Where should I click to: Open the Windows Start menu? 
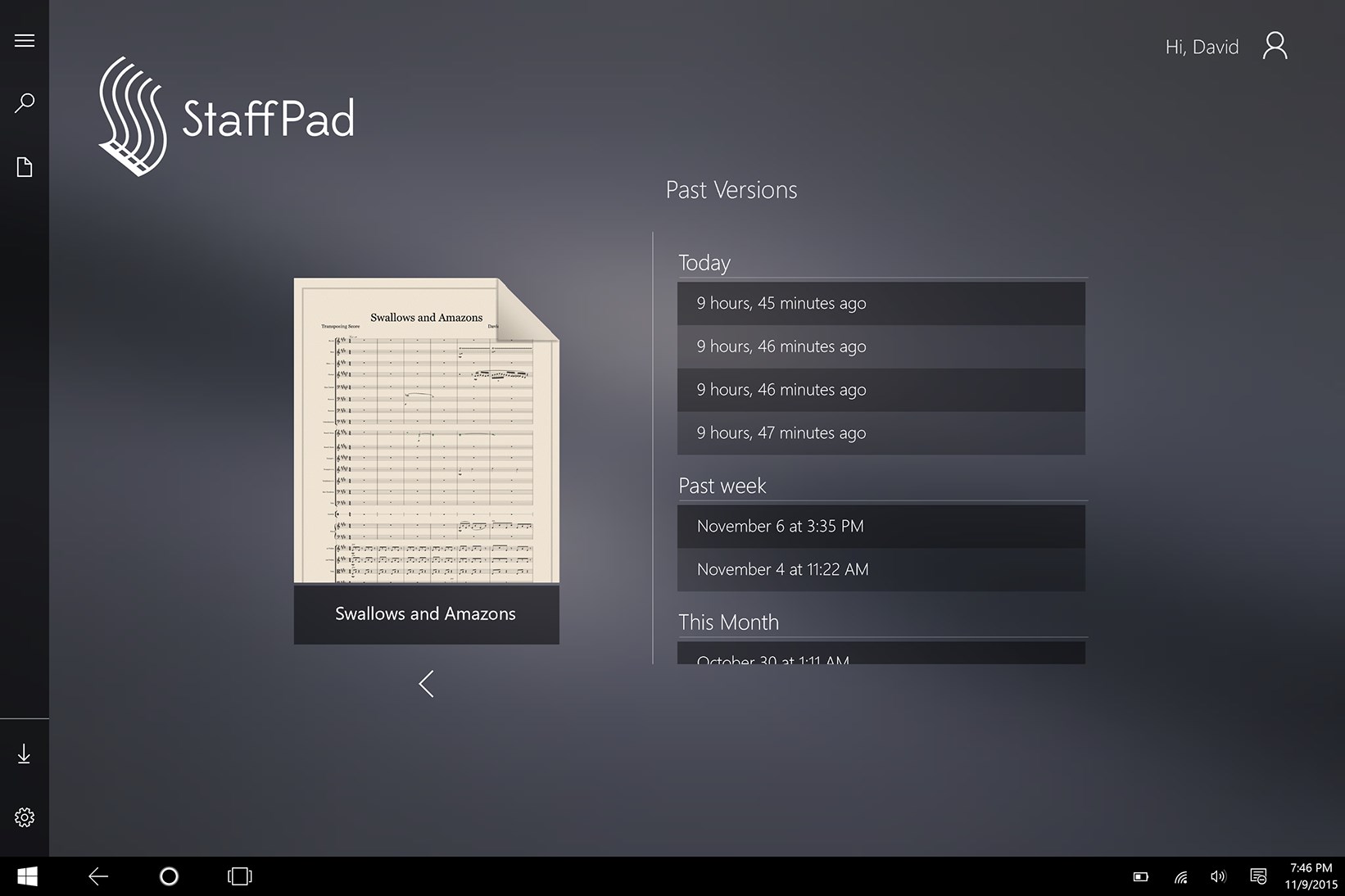point(26,876)
